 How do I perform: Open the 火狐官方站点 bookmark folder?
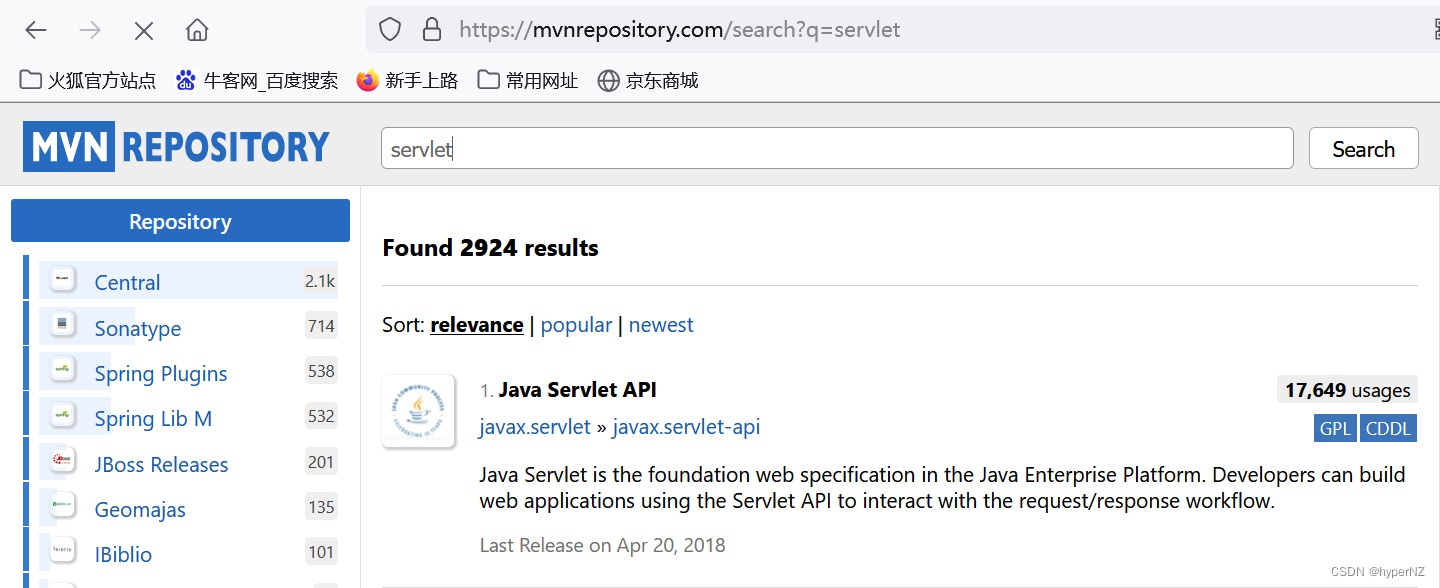[x=88, y=81]
